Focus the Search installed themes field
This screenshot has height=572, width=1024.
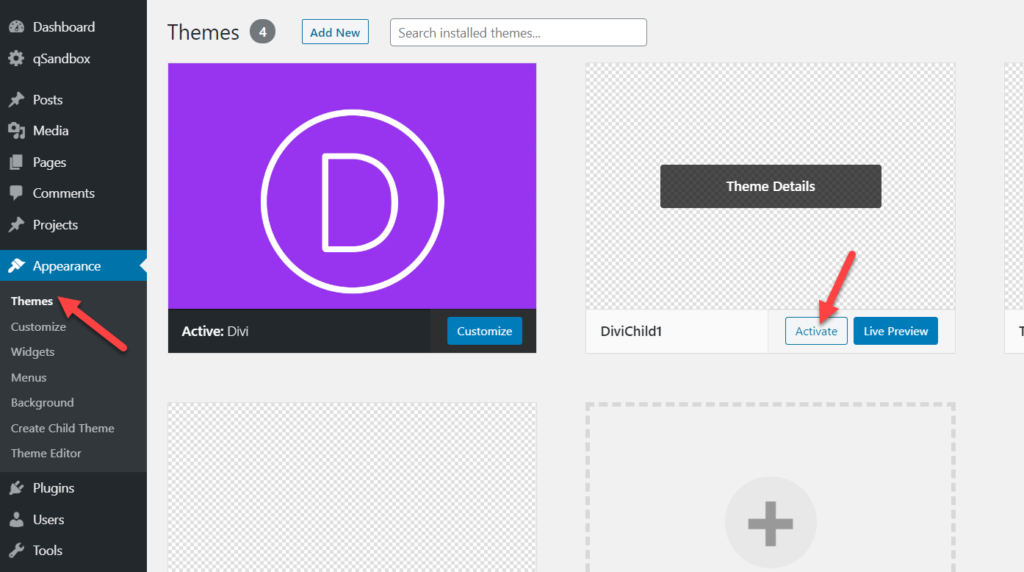click(519, 33)
